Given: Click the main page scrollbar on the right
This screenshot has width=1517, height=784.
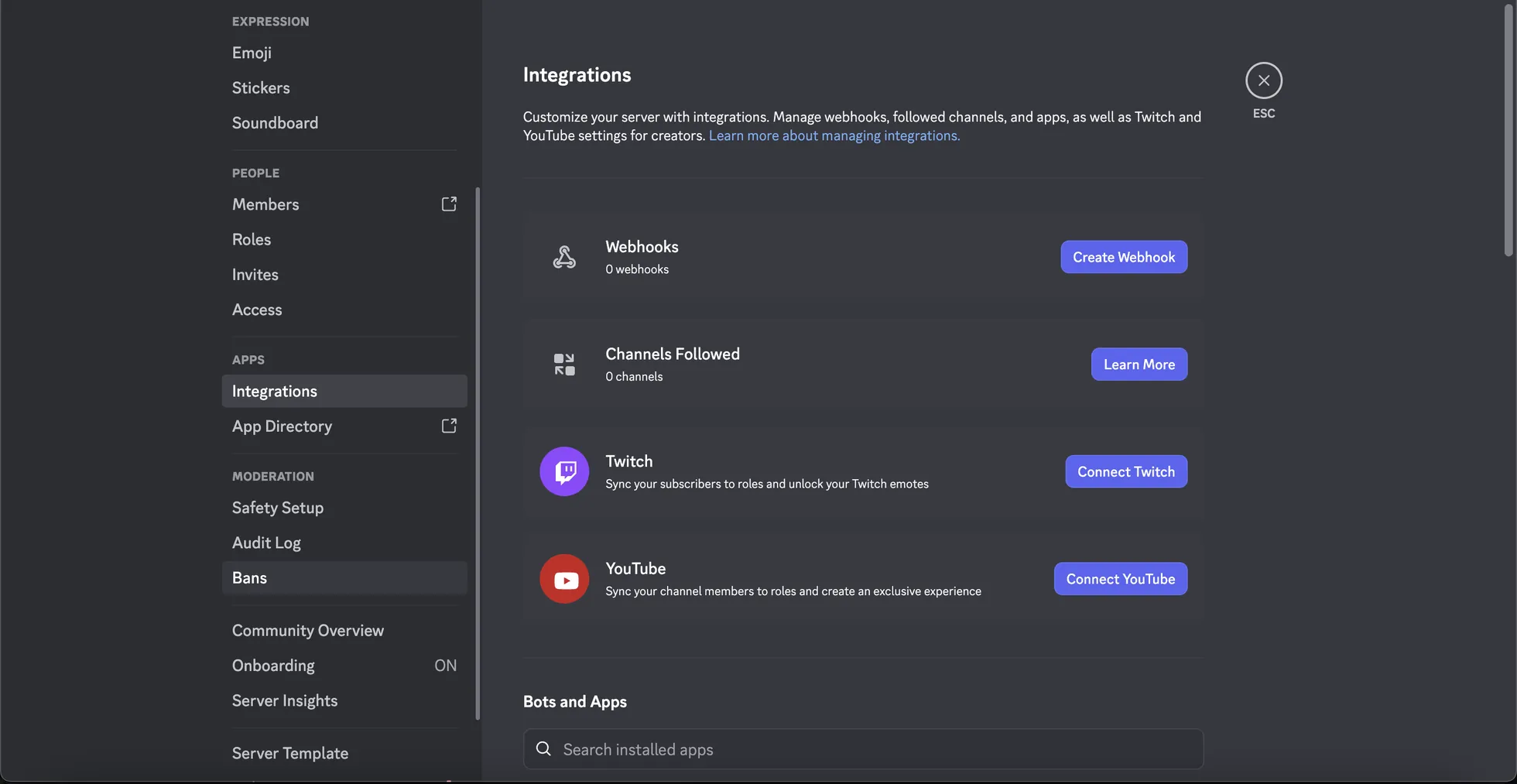Looking at the screenshot, I should (x=1508, y=130).
